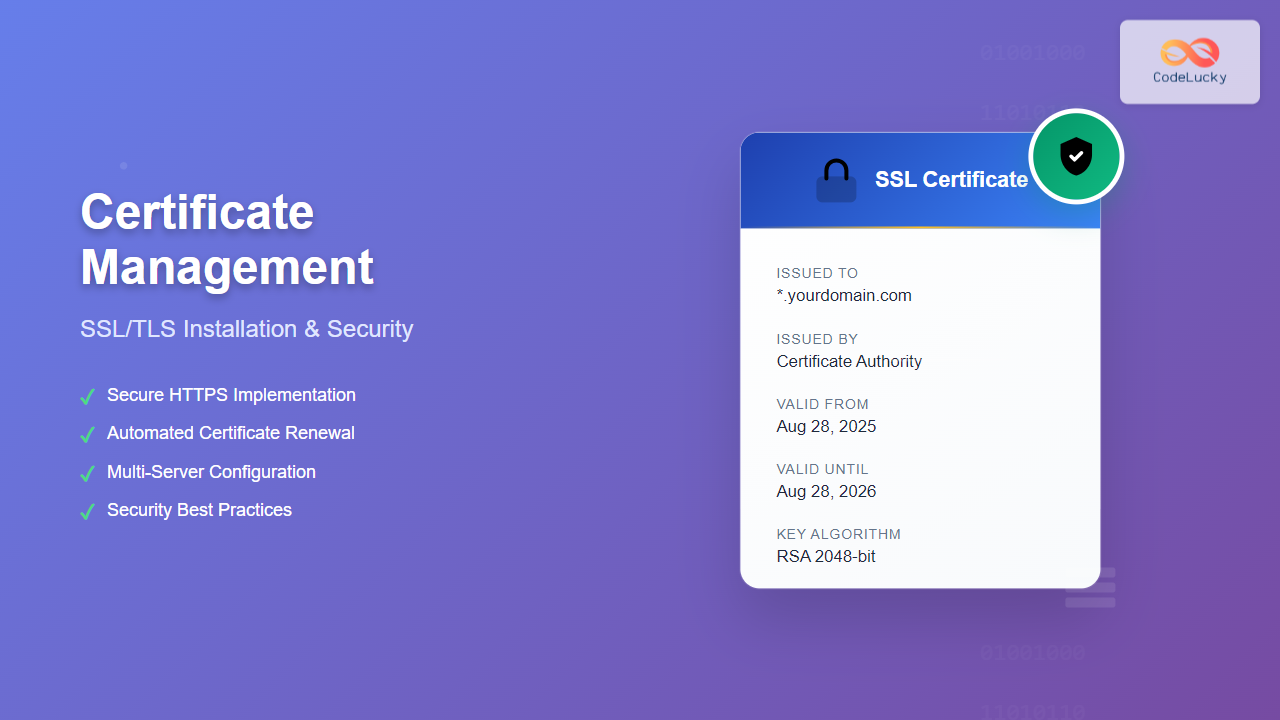Click the Automated Certificate Renewal text
This screenshot has width=1280, height=720.
[x=231, y=433]
